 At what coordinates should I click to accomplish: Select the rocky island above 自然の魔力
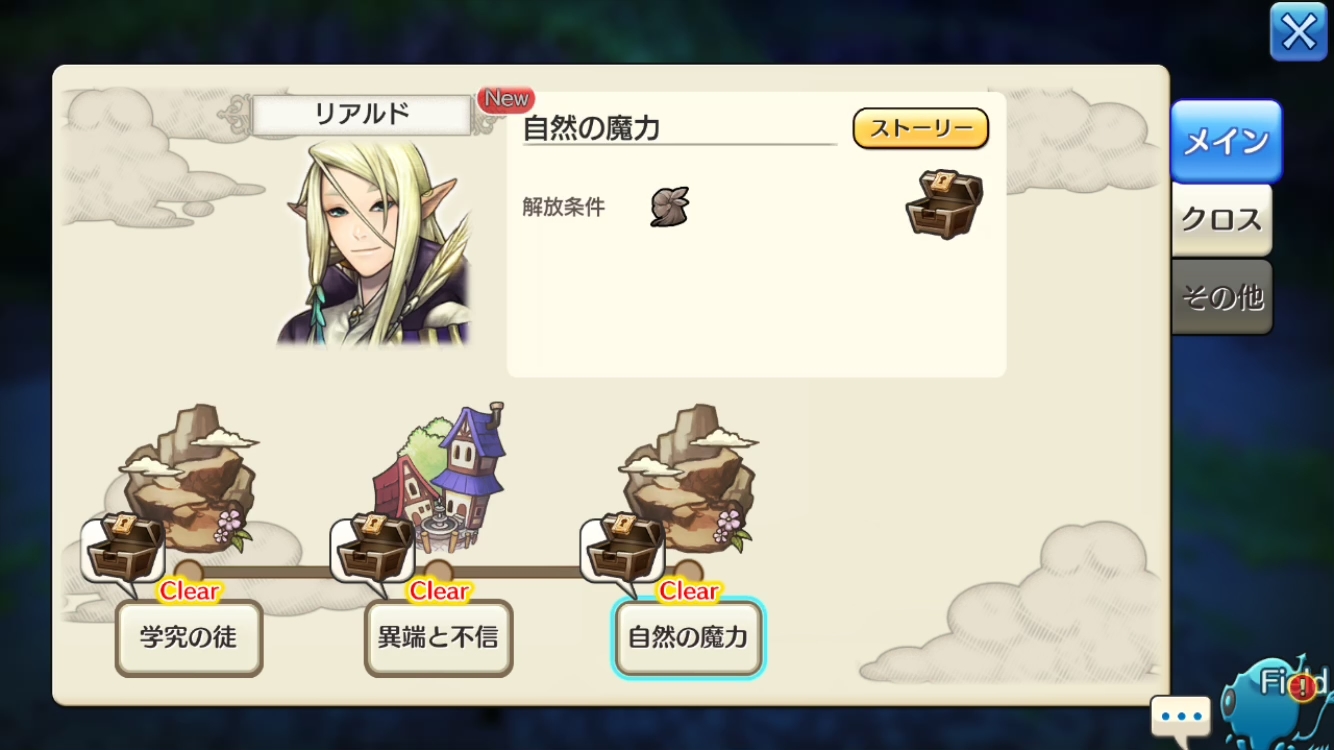click(690, 478)
